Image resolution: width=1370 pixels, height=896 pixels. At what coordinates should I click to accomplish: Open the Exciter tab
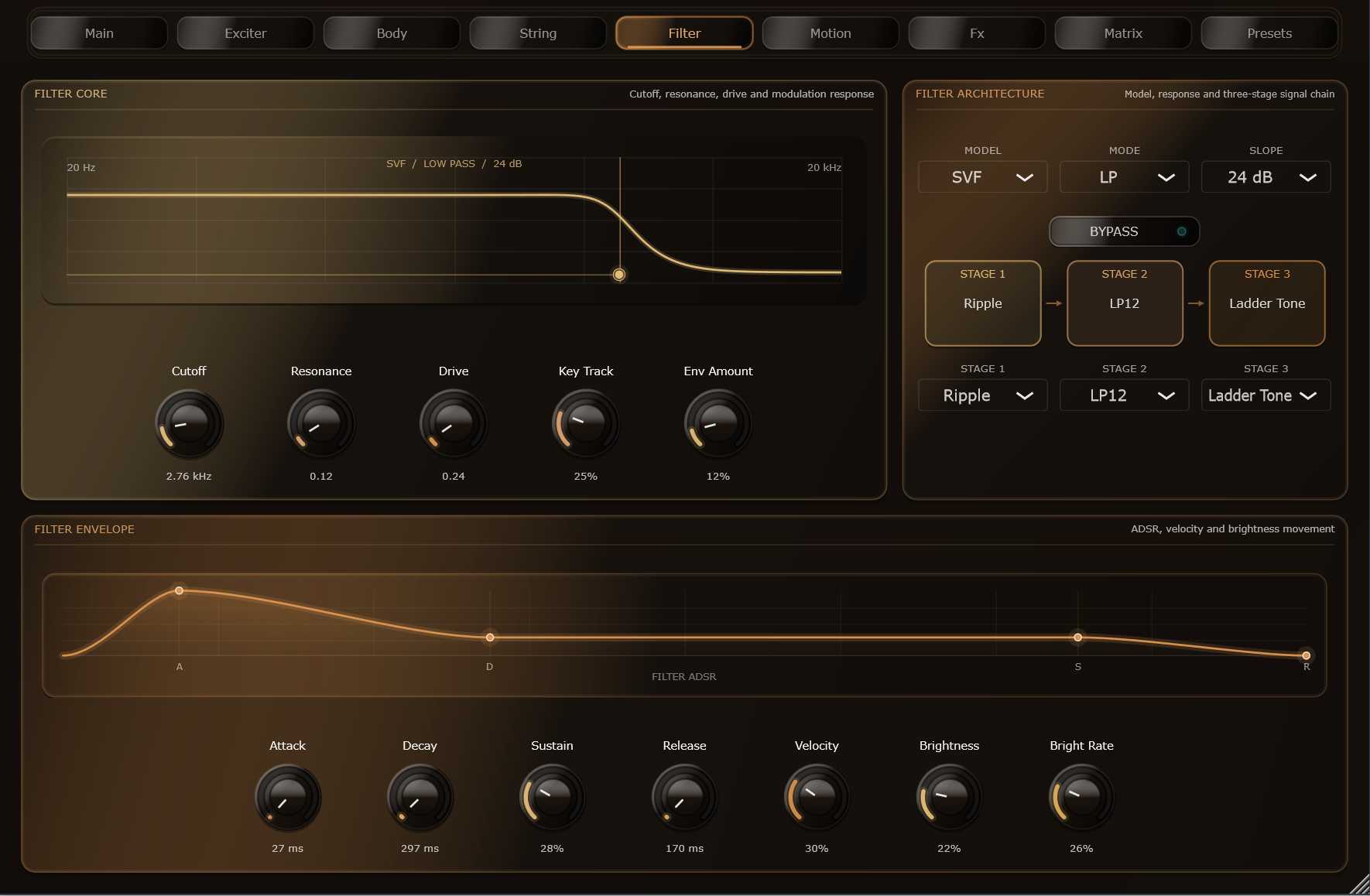245,33
